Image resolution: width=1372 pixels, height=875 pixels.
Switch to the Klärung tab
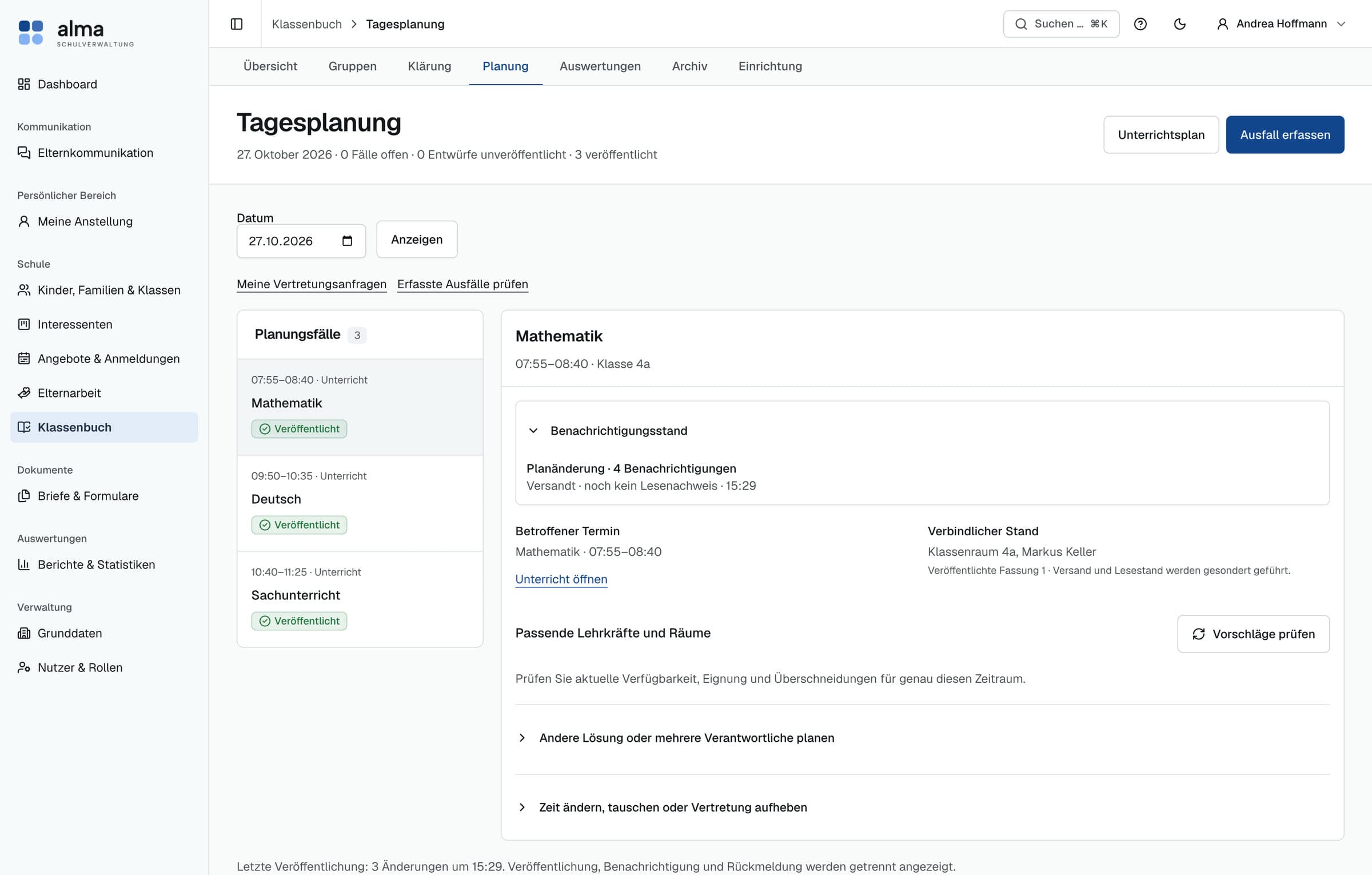pos(429,66)
